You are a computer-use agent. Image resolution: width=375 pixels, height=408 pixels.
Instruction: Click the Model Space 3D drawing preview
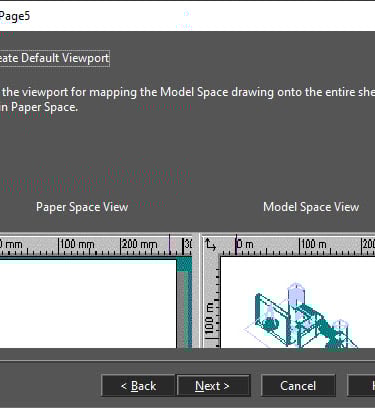click(300, 316)
